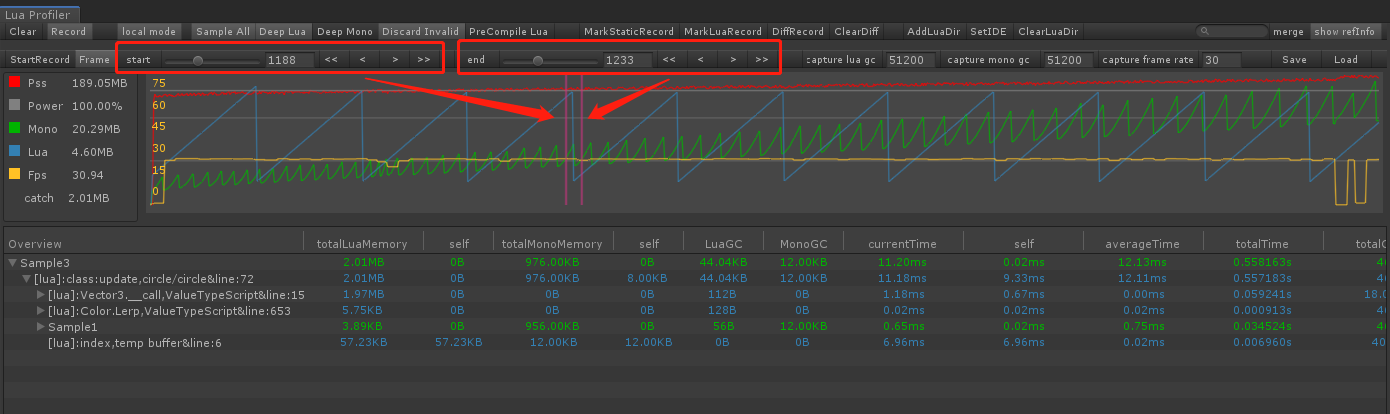1390x414 pixels.
Task: Sort by currentTime column
Action: 903,244
